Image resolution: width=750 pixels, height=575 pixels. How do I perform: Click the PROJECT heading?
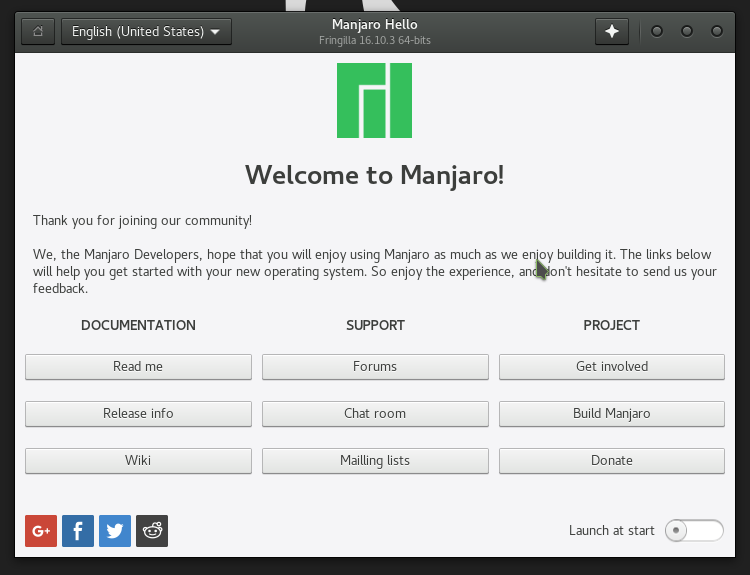pyautogui.click(x=611, y=325)
